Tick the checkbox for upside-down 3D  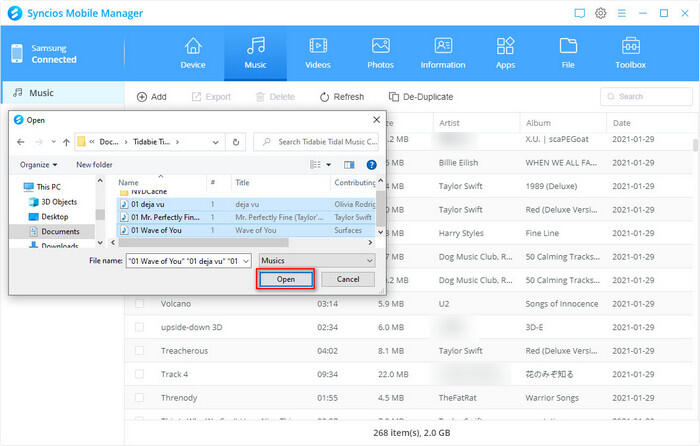point(140,327)
